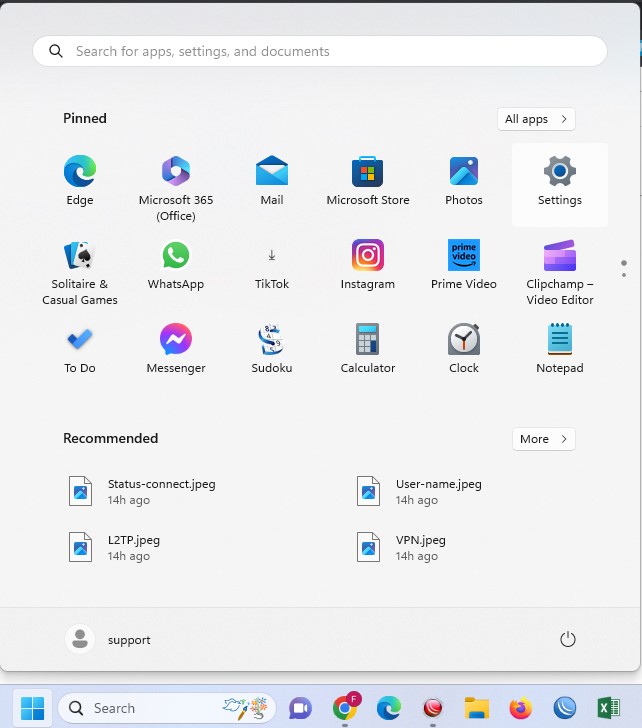Open WhatsApp from pinned apps
The width and height of the screenshot is (642, 728).
tap(176, 266)
